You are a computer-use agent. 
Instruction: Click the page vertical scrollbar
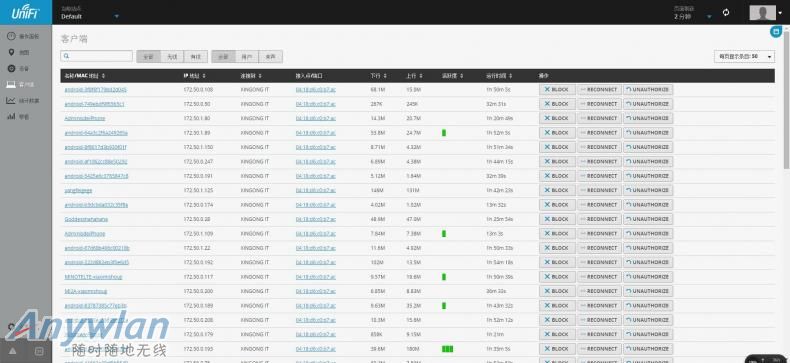787,101
